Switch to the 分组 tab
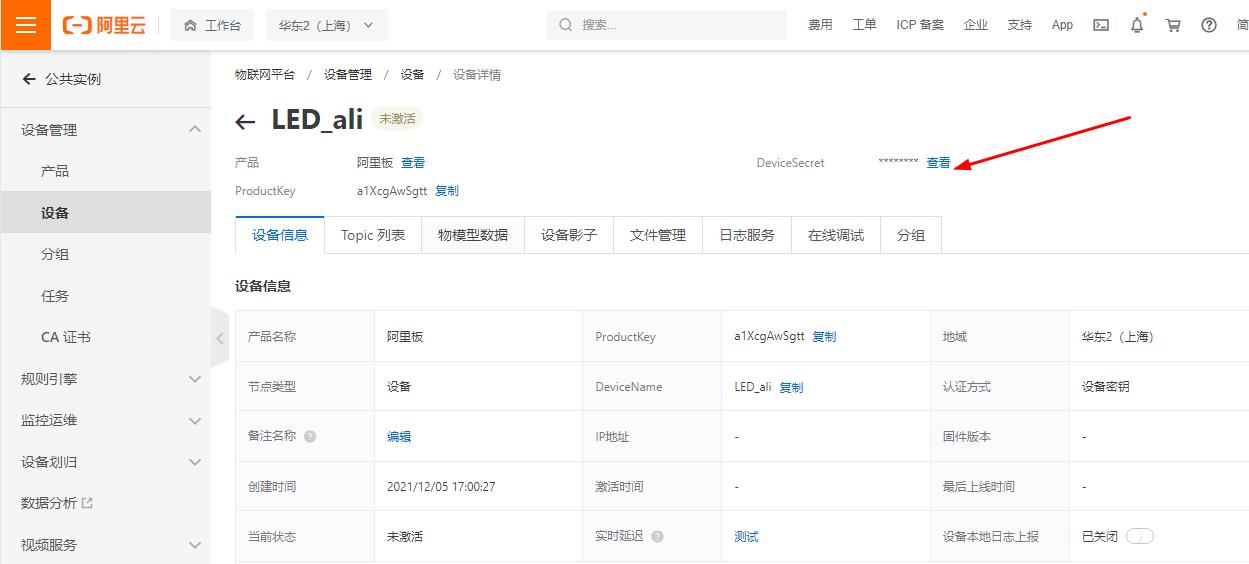Screen dimensions: 1249x564 [911, 235]
